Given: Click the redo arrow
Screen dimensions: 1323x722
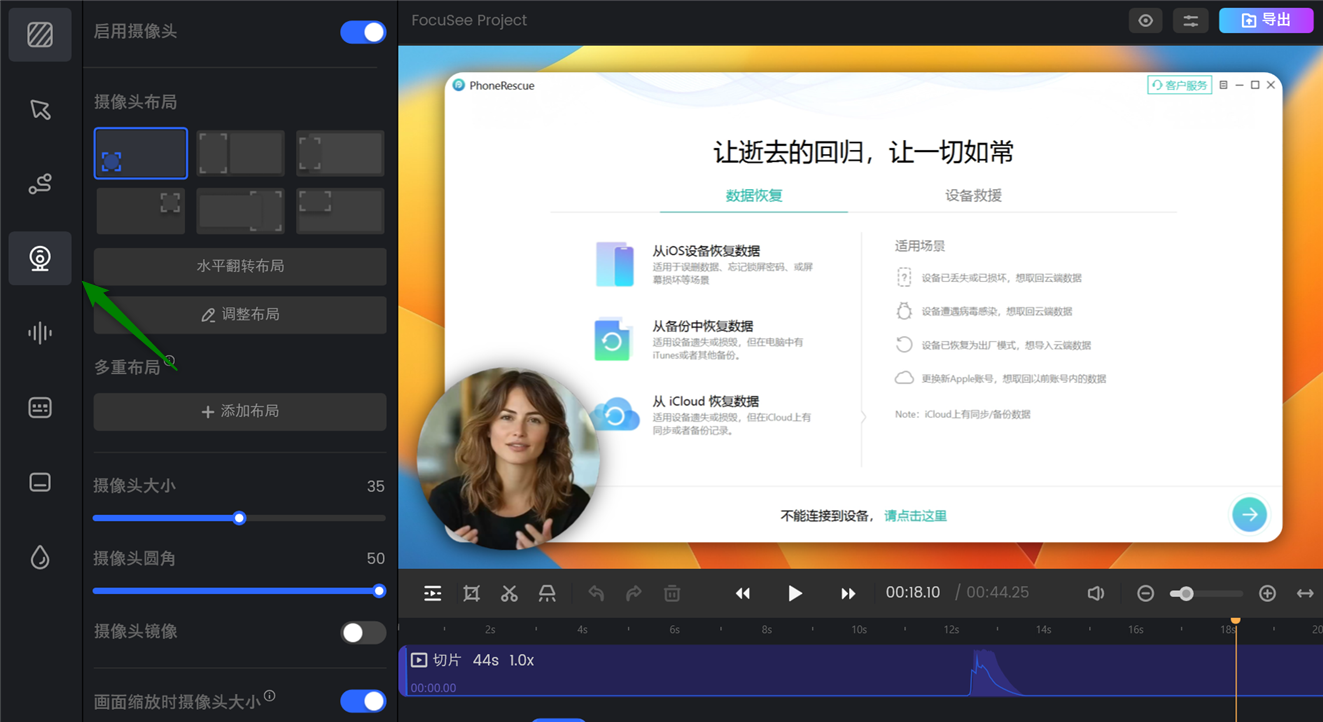Looking at the screenshot, I should tap(634, 593).
